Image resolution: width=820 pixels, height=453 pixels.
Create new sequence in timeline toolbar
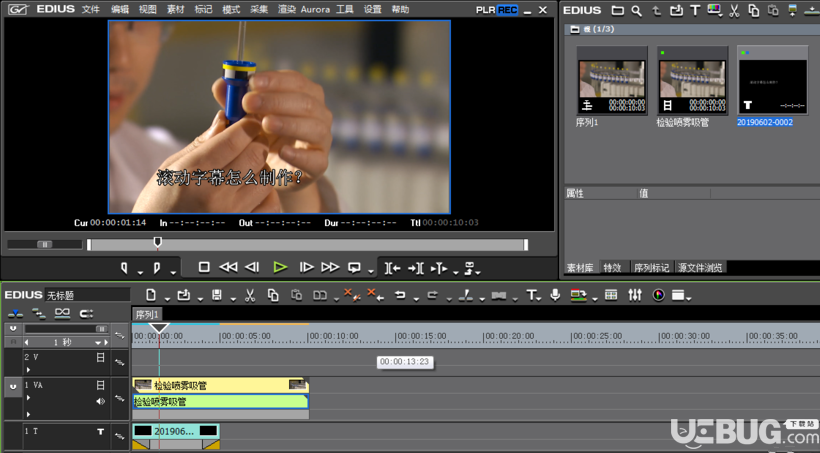coord(151,295)
